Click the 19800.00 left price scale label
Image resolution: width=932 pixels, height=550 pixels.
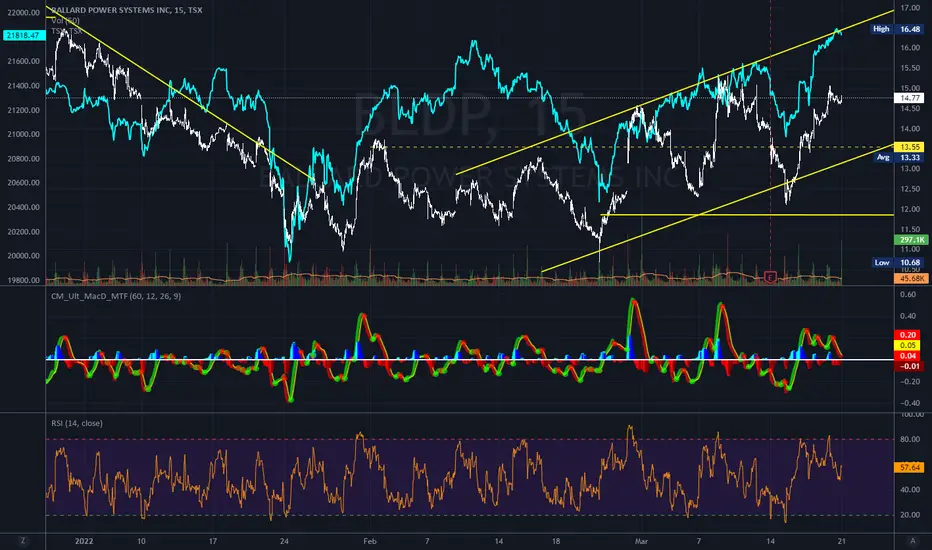(24, 280)
